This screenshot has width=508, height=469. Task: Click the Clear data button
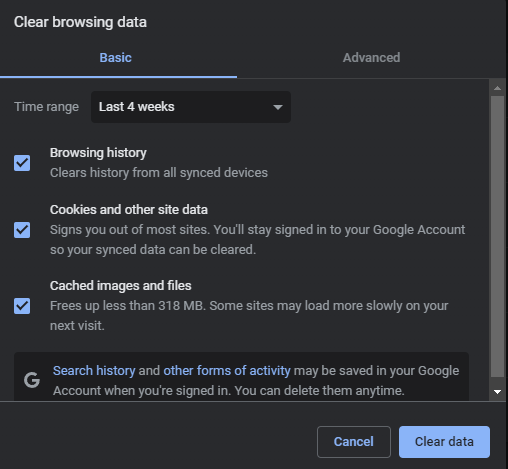click(444, 442)
